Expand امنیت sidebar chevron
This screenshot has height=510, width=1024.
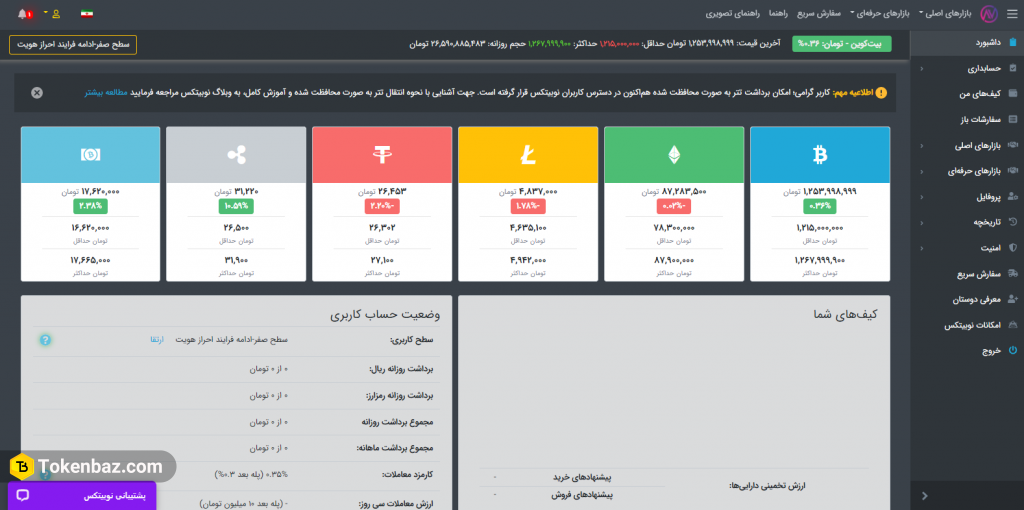tap(921, 249)
